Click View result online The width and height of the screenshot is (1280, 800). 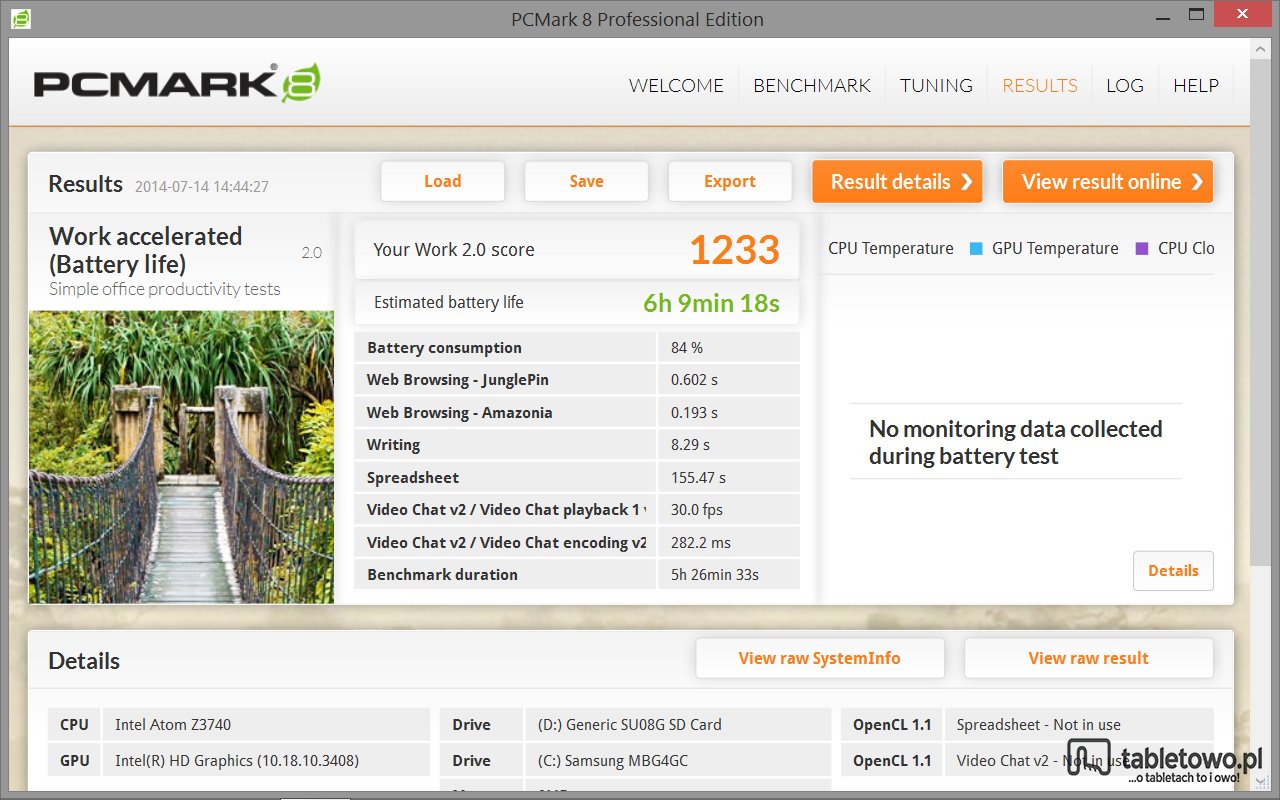[1108, 181]
